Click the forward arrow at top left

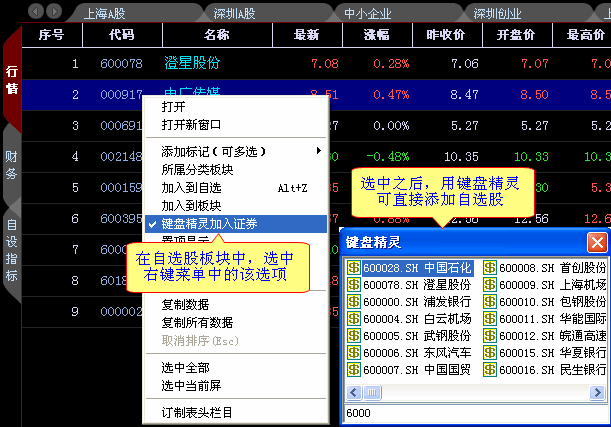[53, 11]
